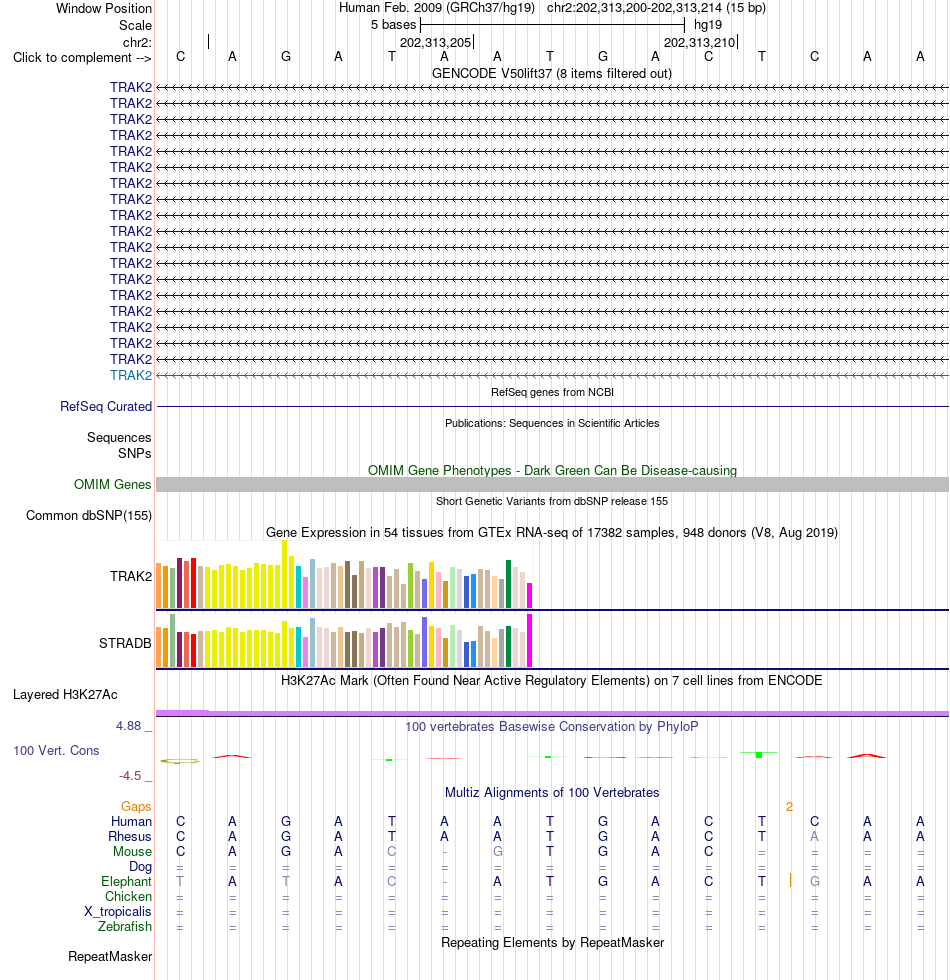Viewport: 950px width, 980px height.
Task: Click the 202,313,205 coordinate marker
Action: pos(436,42)
